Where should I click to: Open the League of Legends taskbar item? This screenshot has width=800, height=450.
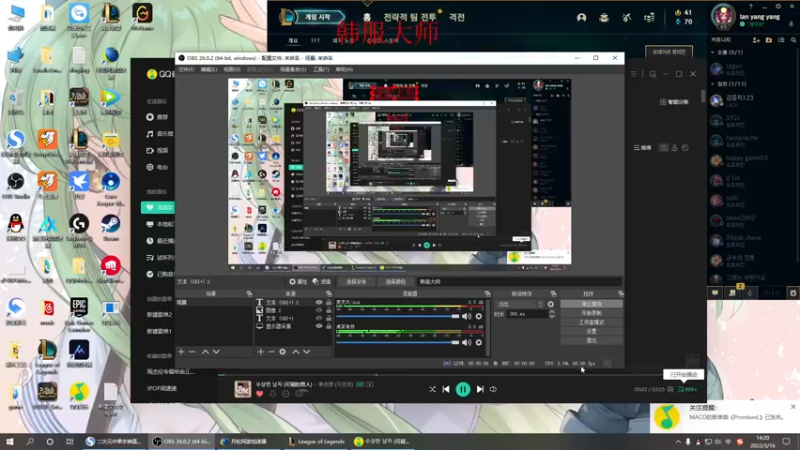coord(316,441)
